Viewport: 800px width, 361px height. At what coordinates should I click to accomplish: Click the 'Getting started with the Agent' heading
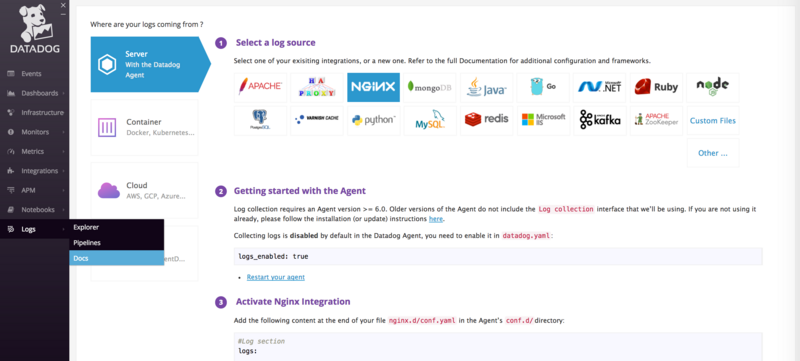[299, 191]
